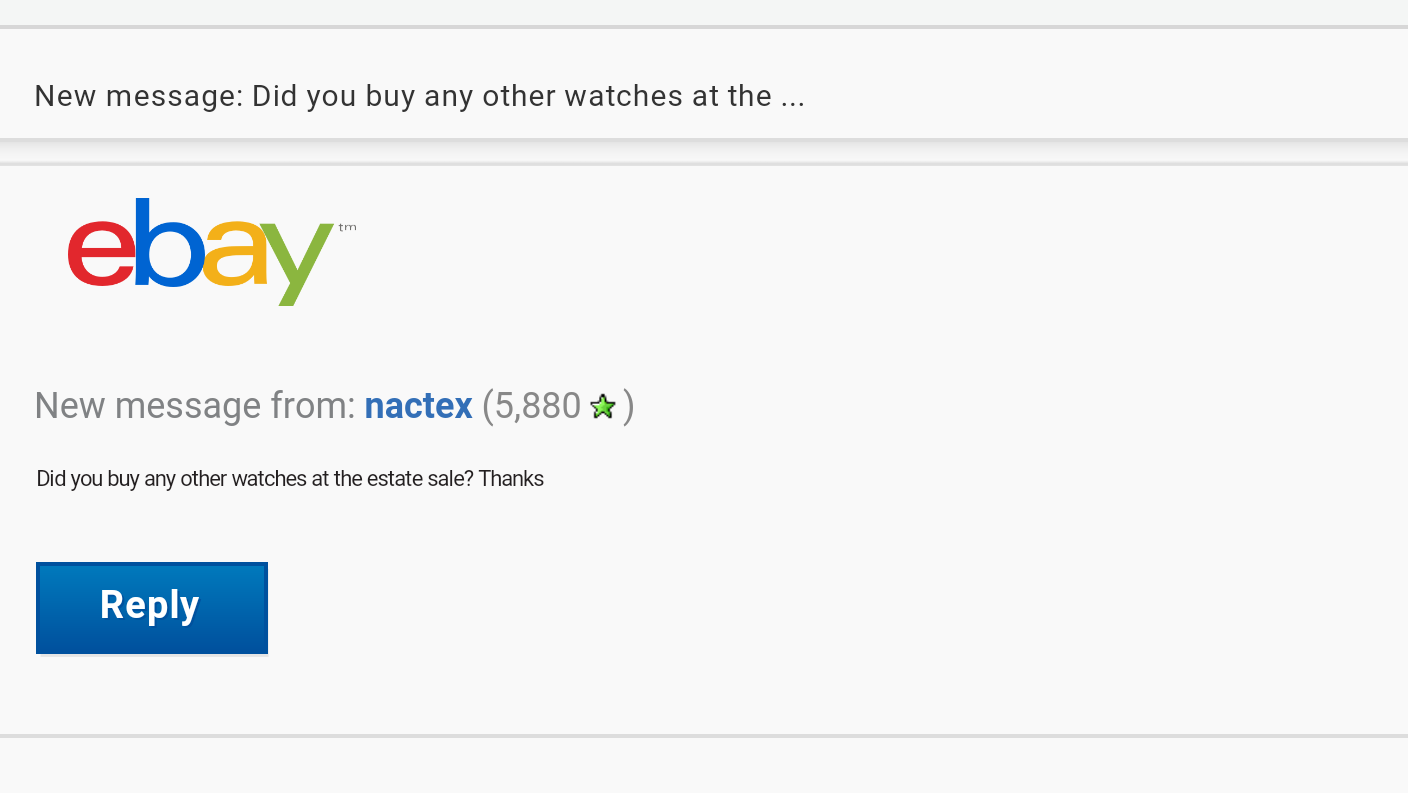Click the trademark symbol beside the logo
The width and height of the screenshot is (1408, 793).
[347, 228]
